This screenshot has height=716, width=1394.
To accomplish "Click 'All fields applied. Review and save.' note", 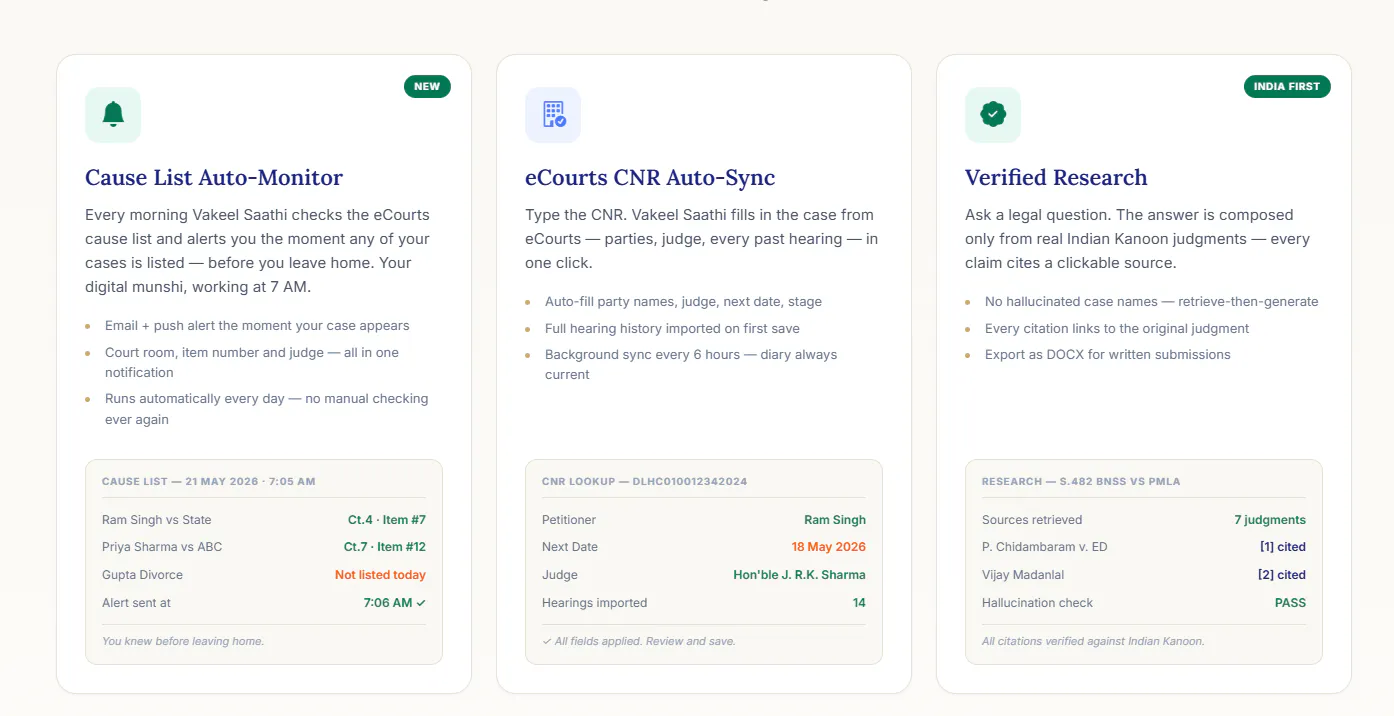I will point(639,641).
